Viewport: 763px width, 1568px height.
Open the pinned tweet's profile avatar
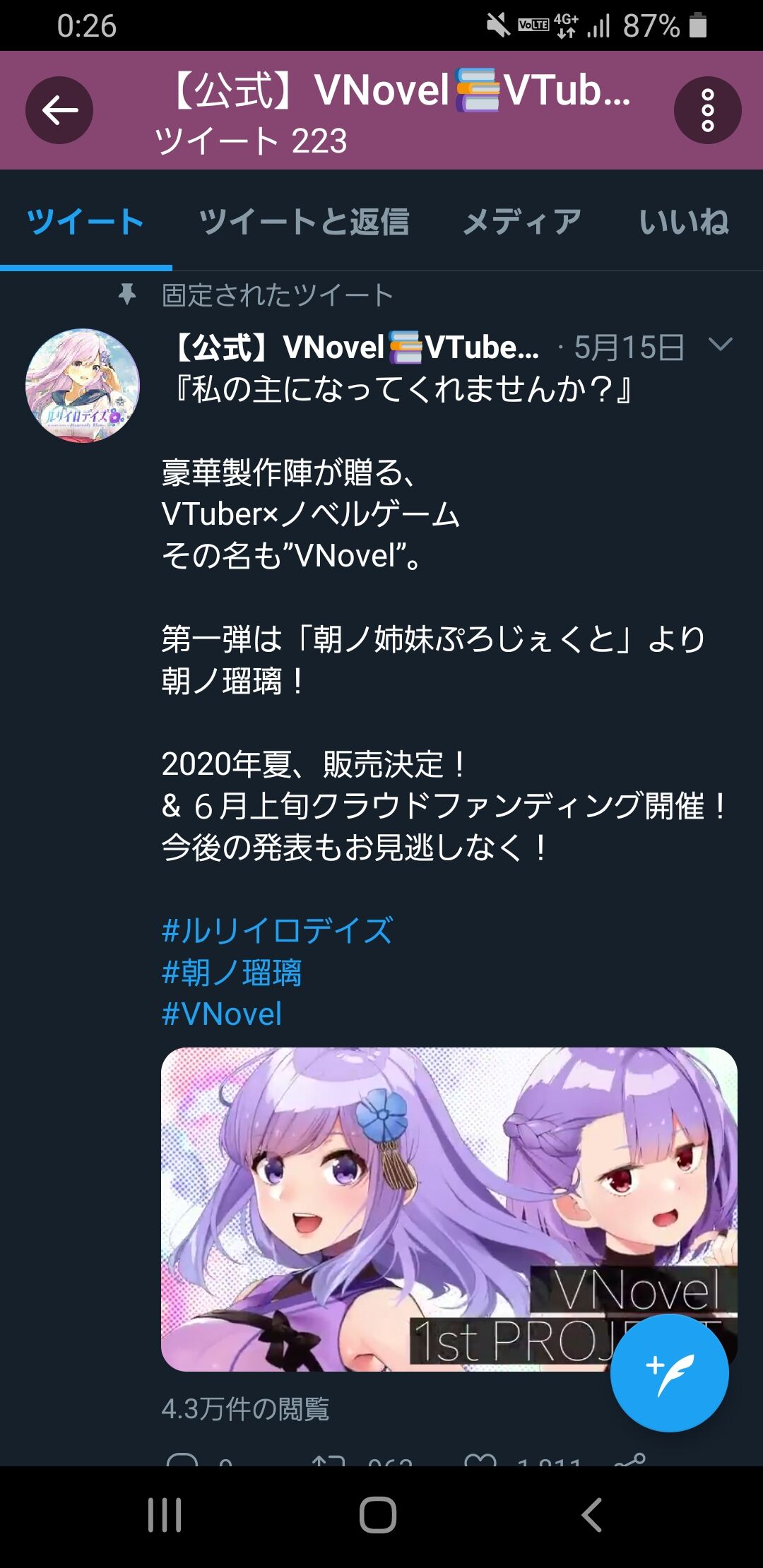(x=83, y=386)
